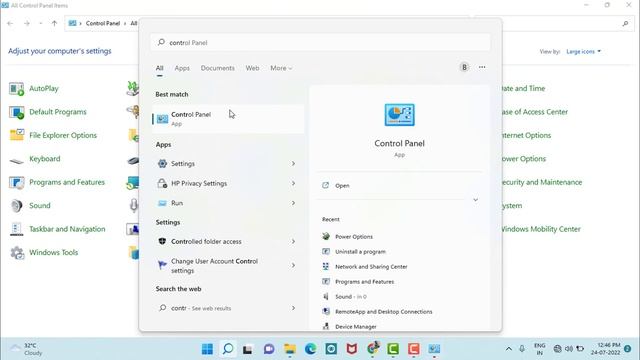Open Windows Mobility Center link

pyautogui.click(x=541, y=229)
